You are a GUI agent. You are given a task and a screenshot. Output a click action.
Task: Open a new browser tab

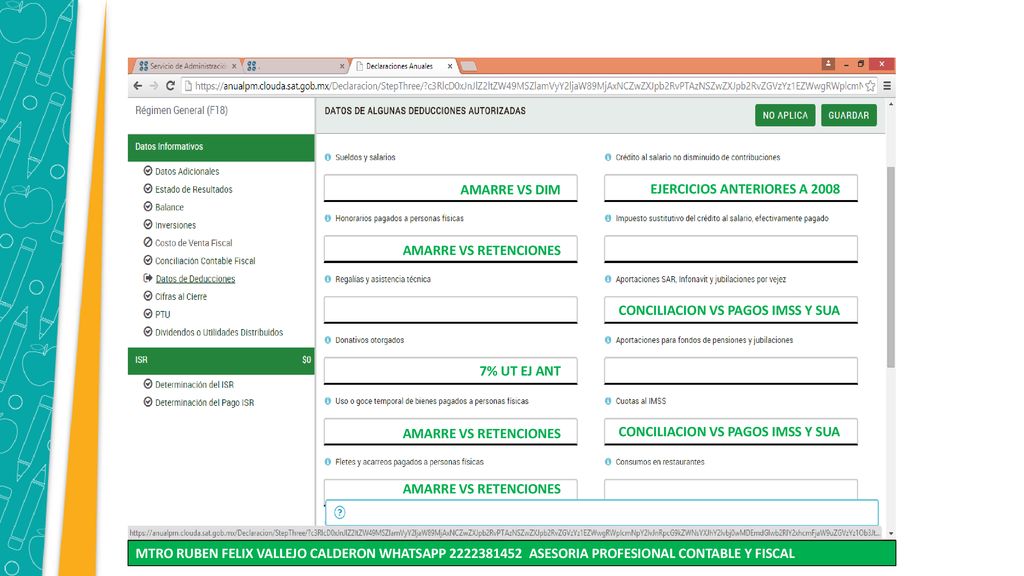click(x=468, y=66)
